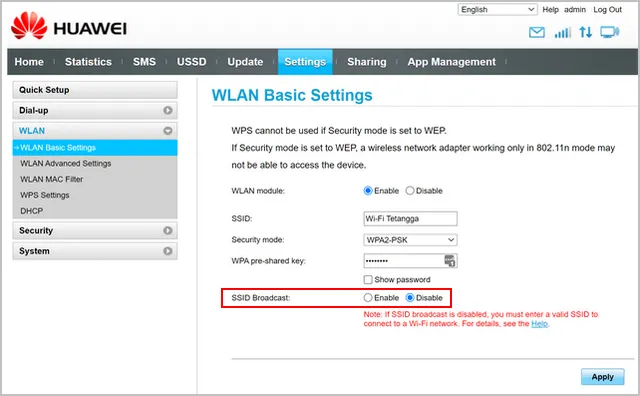Open the Update tab
This screenshot has width=640, height=396.
tap(245, 62)
